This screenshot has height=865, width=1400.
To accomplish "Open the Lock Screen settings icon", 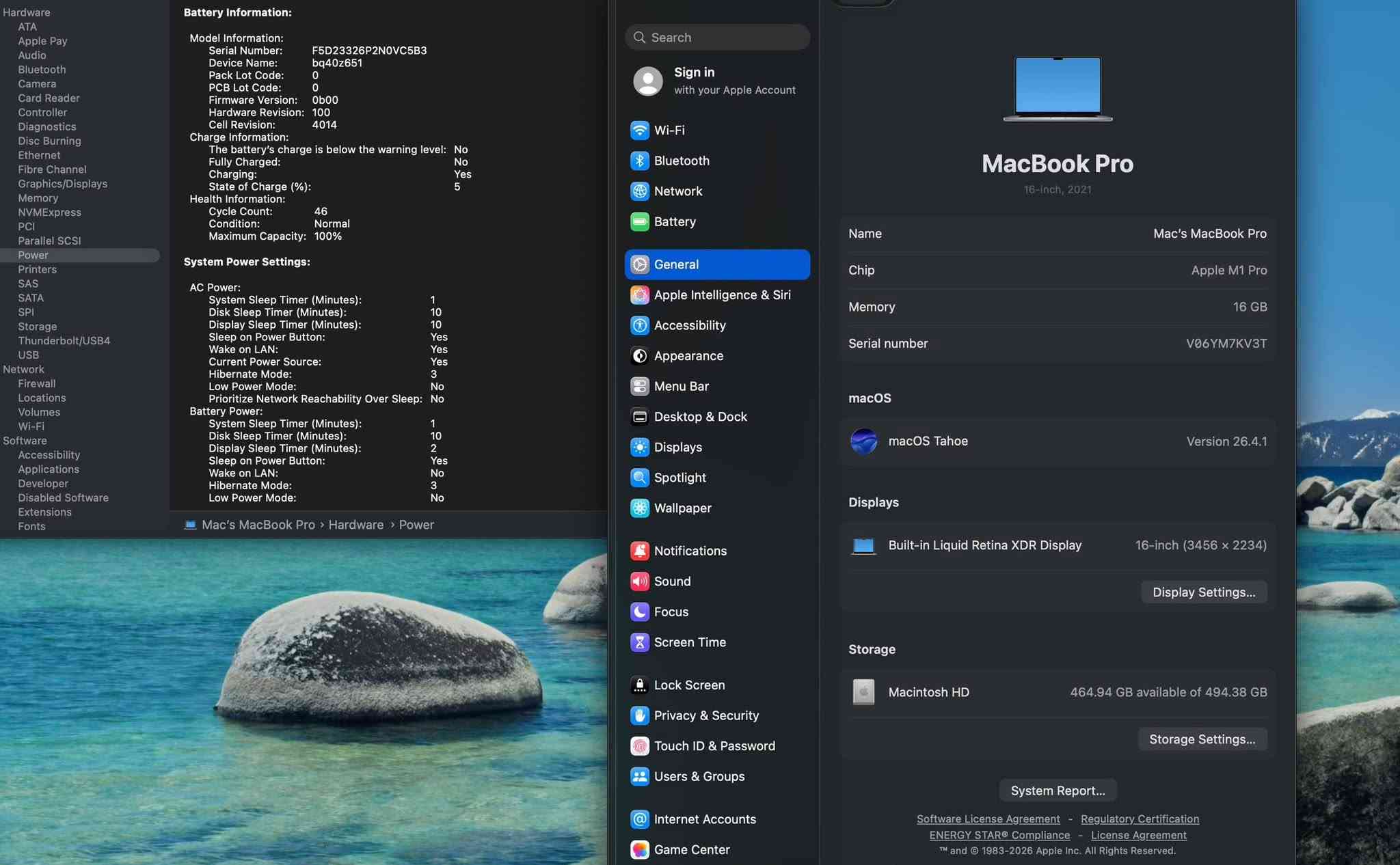I will pyautogui.click(x=639, y=685).
